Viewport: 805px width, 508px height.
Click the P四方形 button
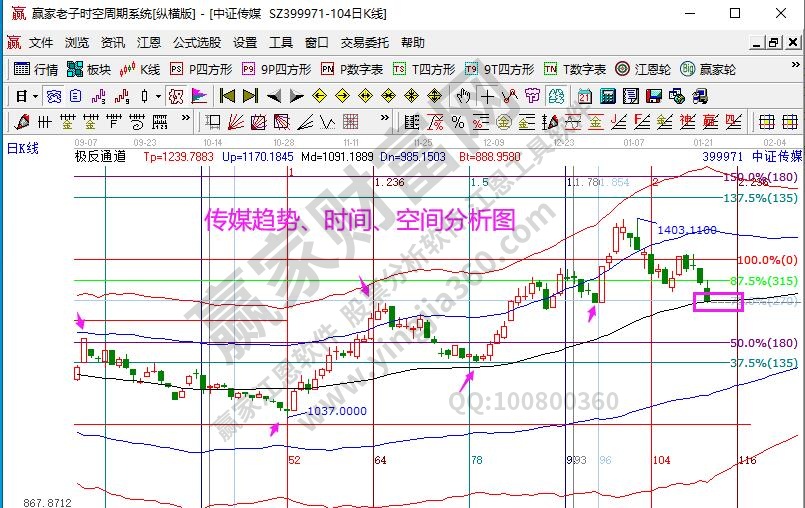click(200, 70)
